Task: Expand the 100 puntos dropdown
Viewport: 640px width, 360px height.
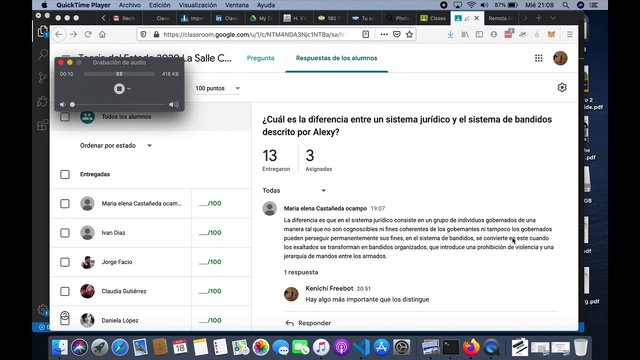Action: click(x=218, y=88)
